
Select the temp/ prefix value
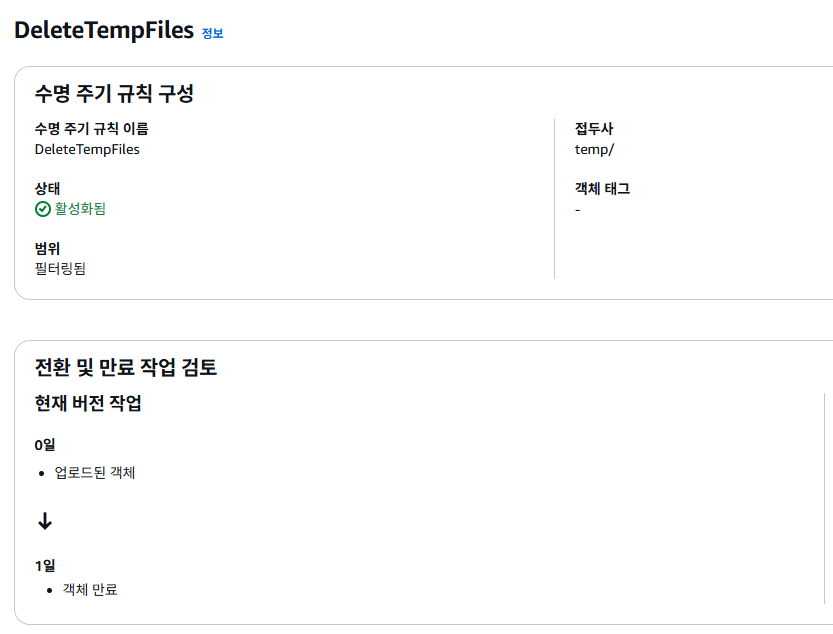[594, 149]
